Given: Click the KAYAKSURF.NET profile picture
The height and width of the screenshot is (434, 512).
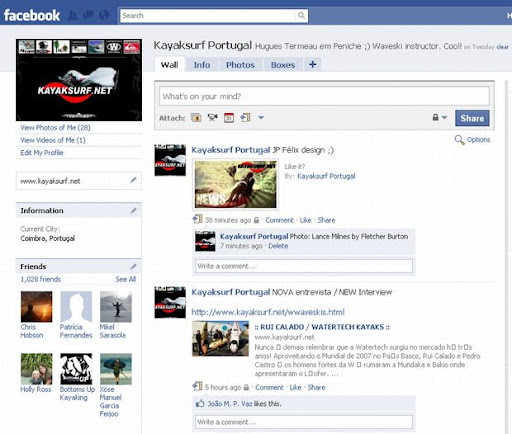Looking at the screenshot, I should click(x=79, y=80).
